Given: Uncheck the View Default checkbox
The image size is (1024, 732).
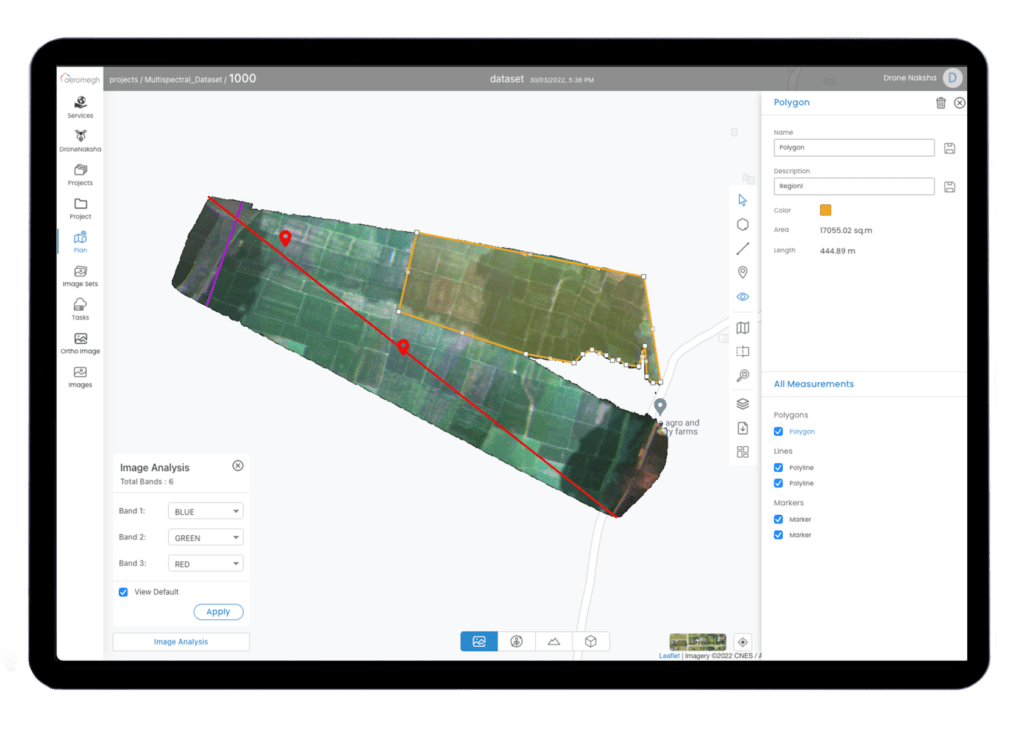Looking at the screenshot, I should 124,592.
